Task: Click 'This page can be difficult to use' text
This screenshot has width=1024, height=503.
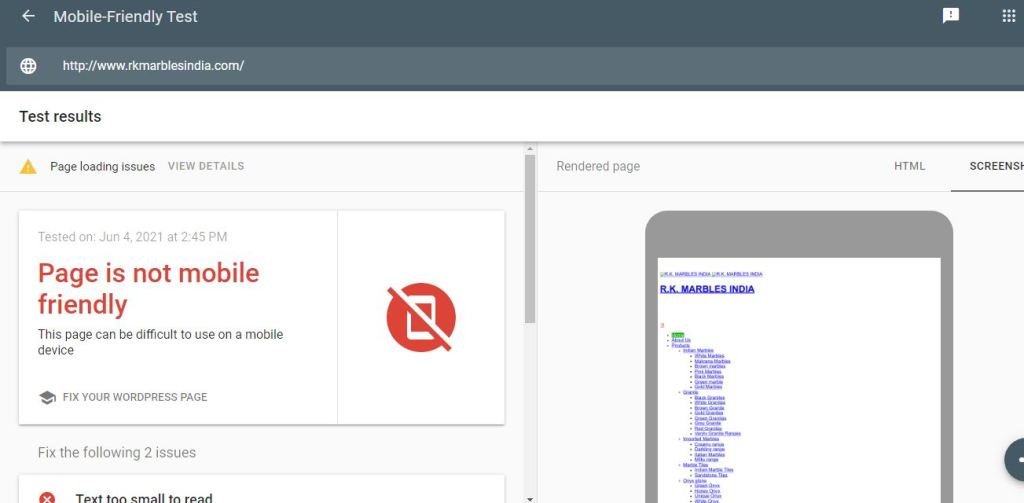Action: click(161, 342)
